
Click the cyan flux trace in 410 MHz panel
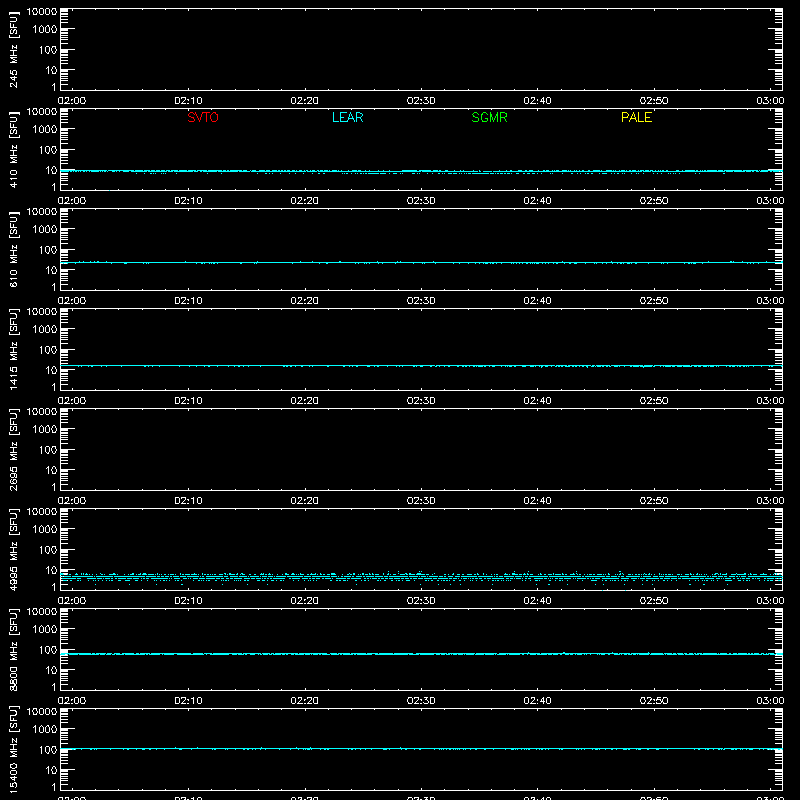[x=421, y=171]
